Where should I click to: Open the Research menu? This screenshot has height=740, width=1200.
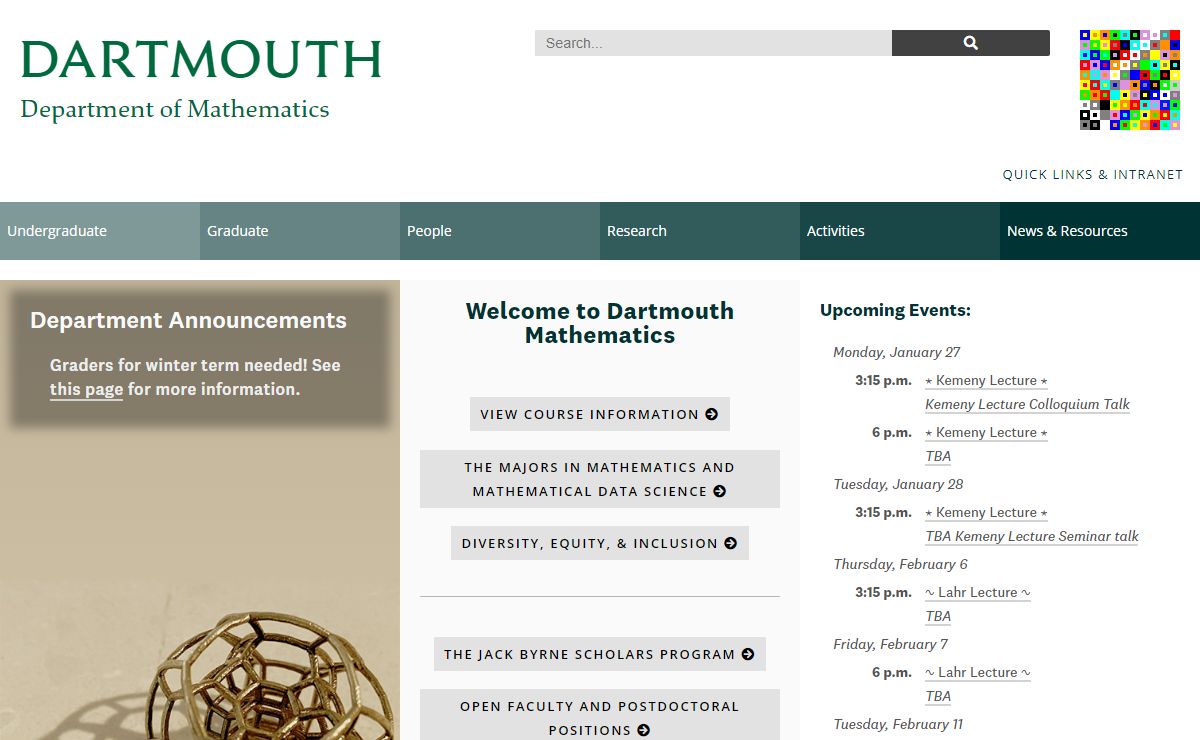(x=700, y=231)
